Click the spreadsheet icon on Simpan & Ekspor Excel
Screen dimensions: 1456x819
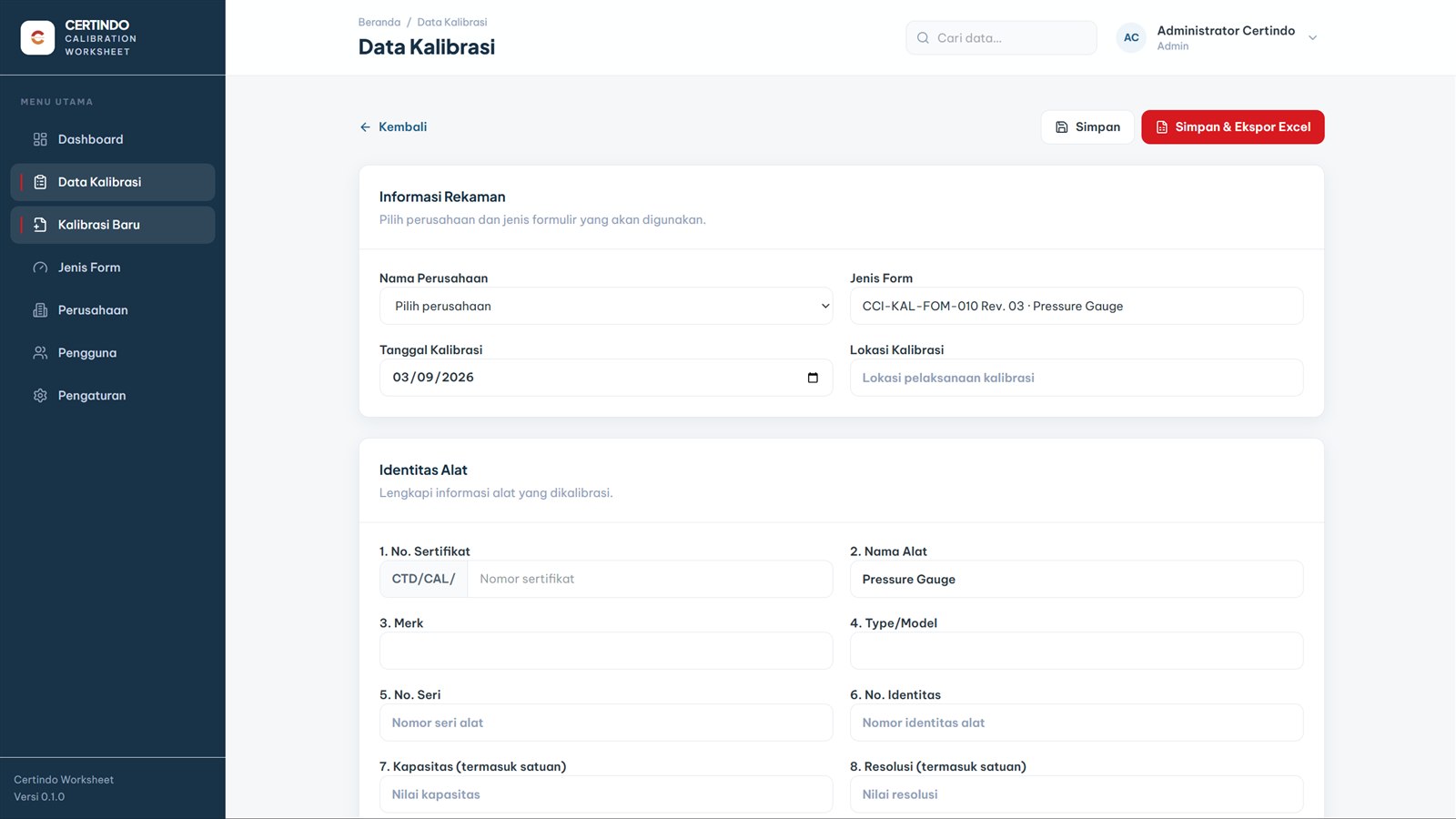point(1162,127)
